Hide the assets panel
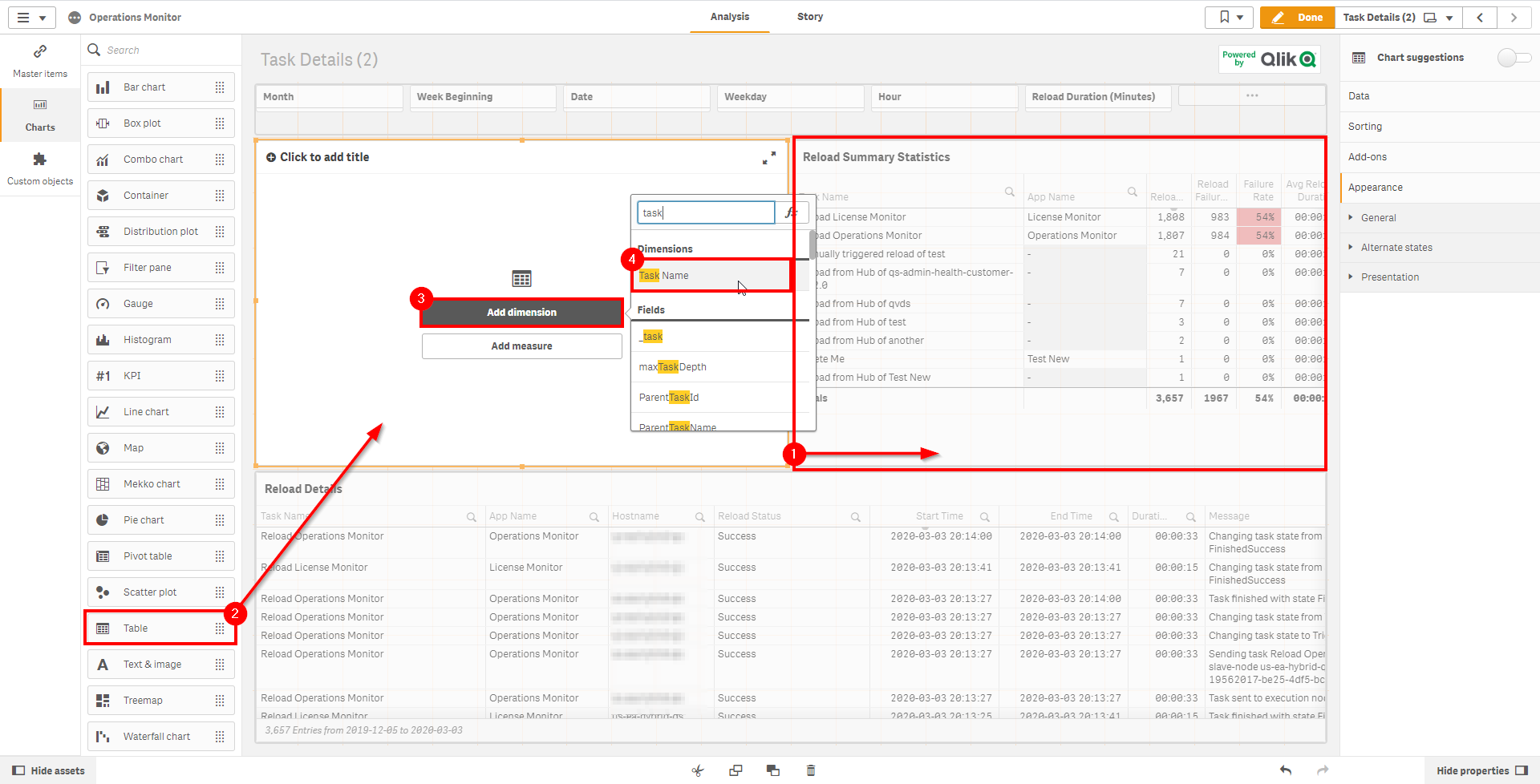This screenshot has width=1540, height=784. (x=48, y=770)
